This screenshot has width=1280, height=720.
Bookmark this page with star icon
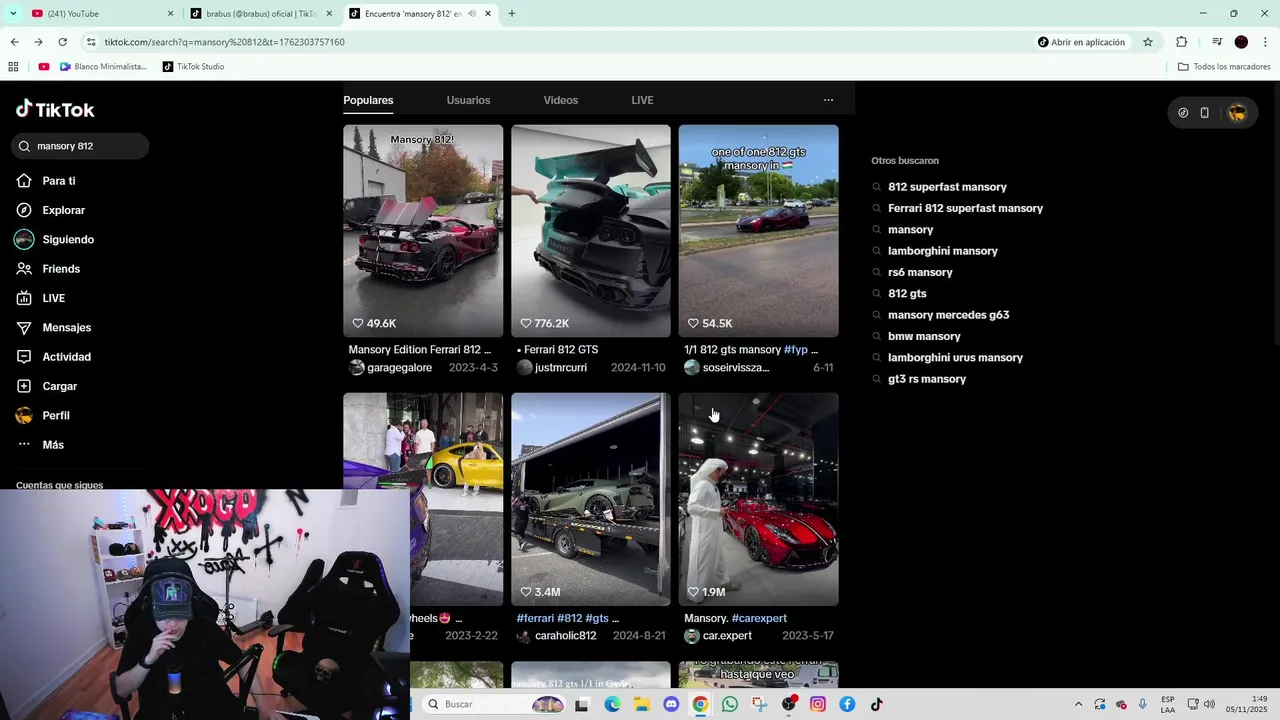(x=1148, y=42)
